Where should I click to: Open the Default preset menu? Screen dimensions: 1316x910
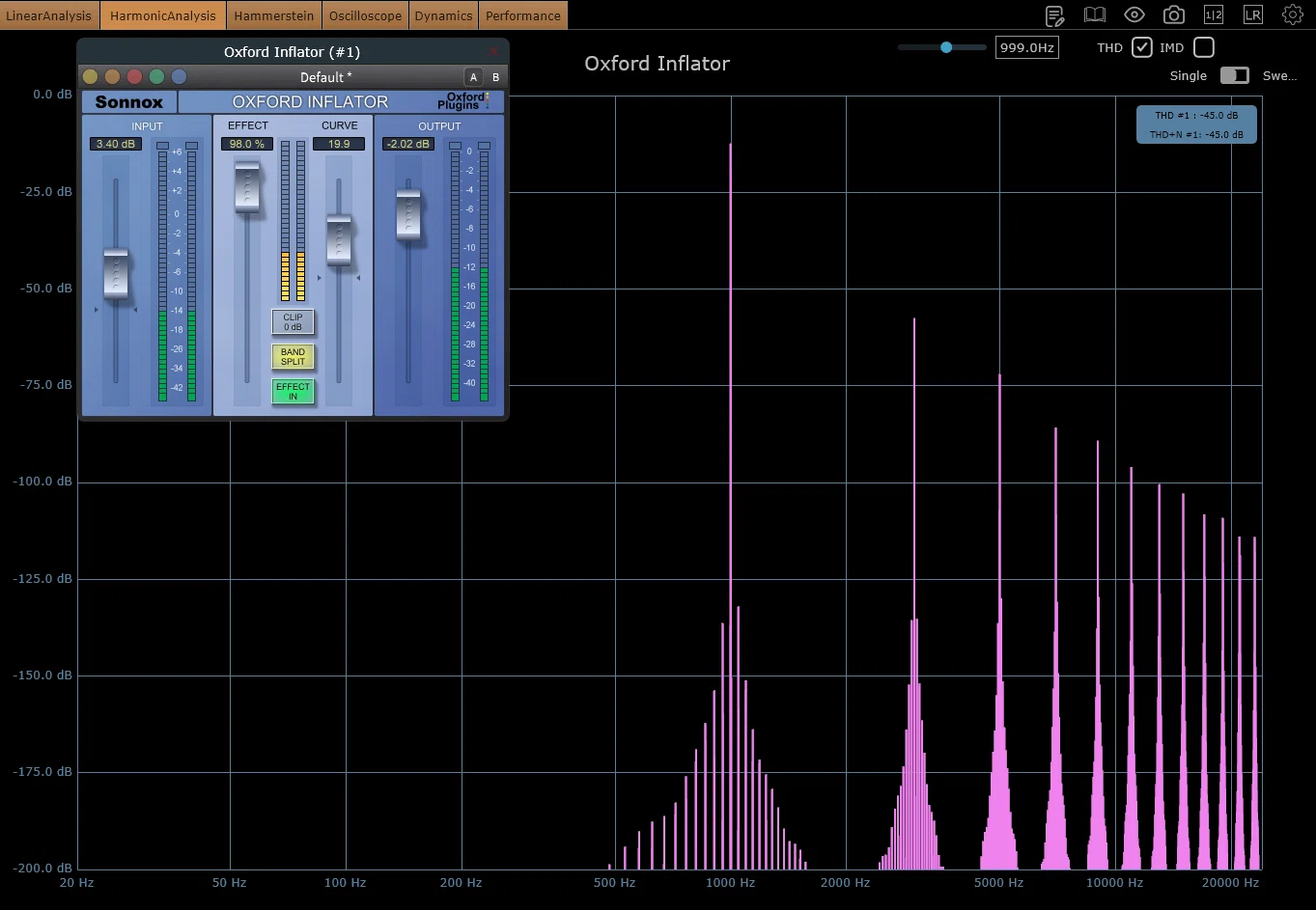tap(325, 77)
